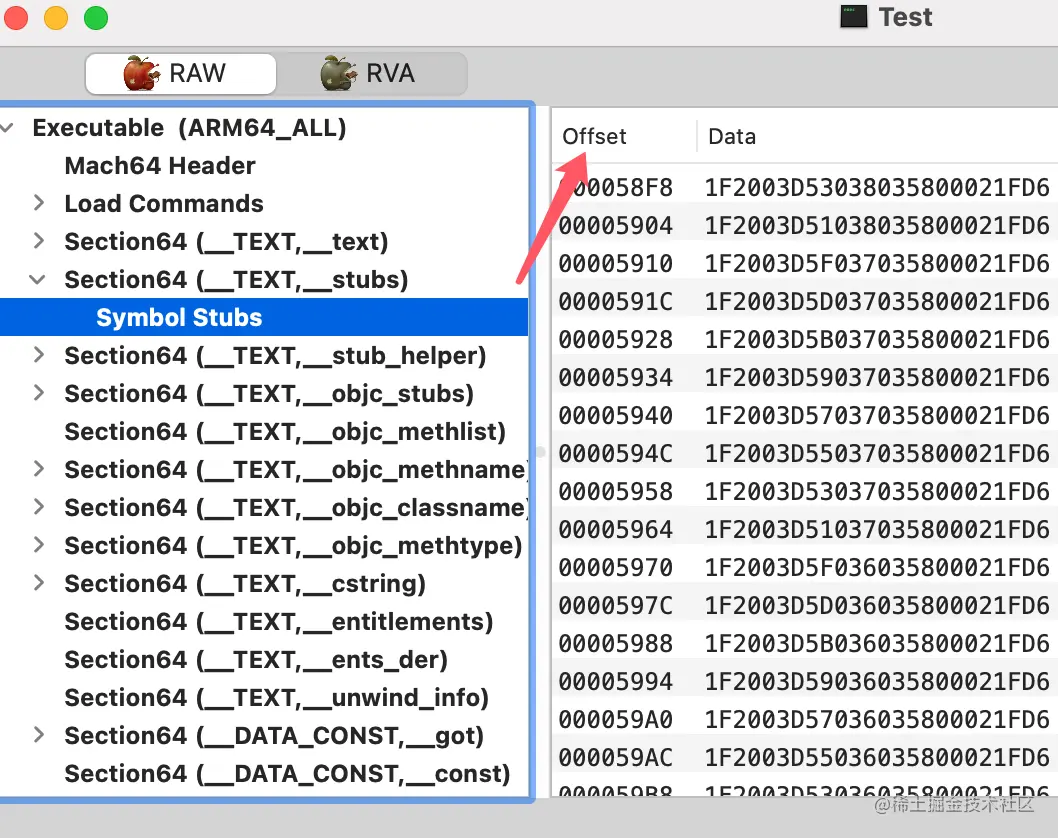This screenshot has width=1058, height=838.
Task: Expand Section64 (__TEXT,__objc_classname) chevron
Action: (39, 507)
